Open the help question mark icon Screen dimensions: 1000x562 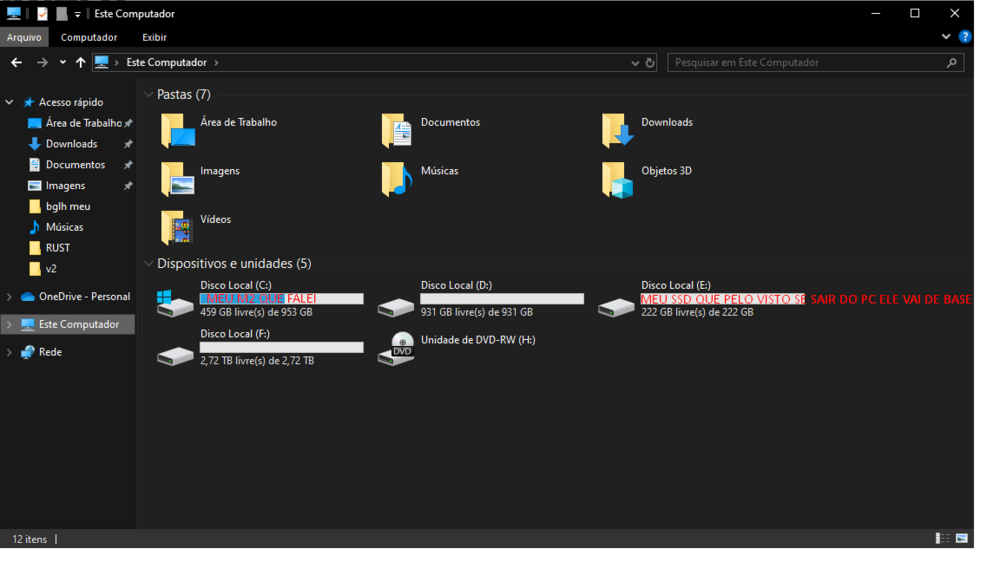click(x=965, y=37)
